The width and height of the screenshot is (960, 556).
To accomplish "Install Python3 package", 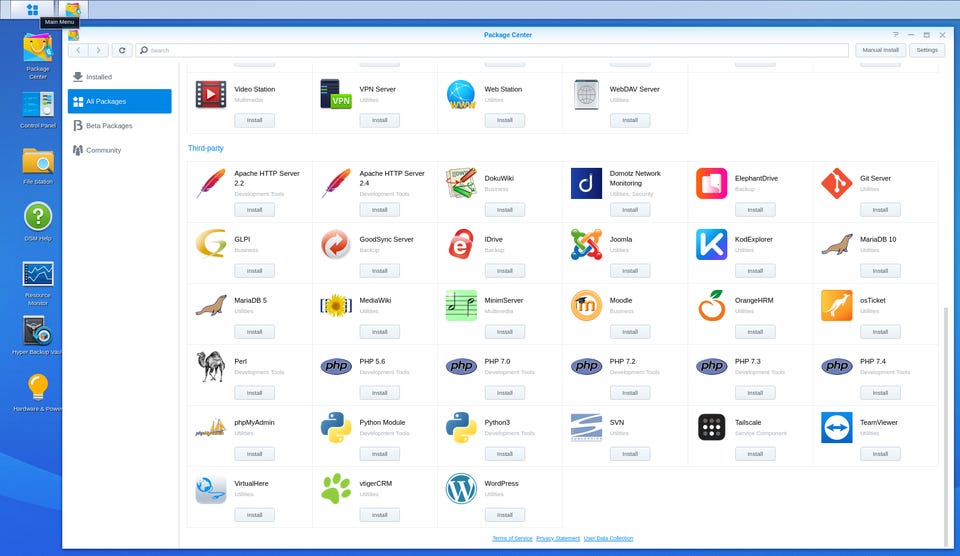I will tap(504, 454).
